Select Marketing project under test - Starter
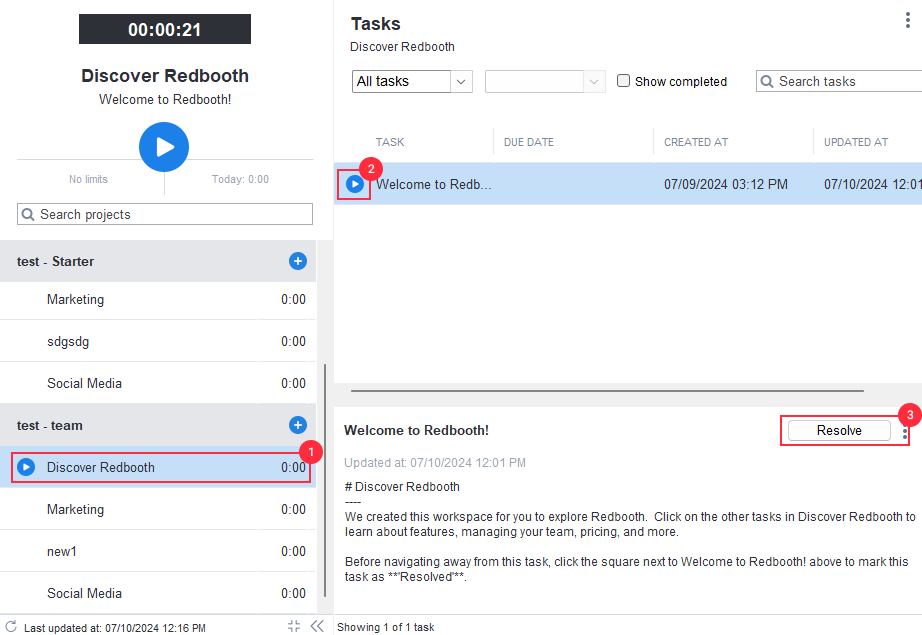The image size is (922, 635). point(158,299)
